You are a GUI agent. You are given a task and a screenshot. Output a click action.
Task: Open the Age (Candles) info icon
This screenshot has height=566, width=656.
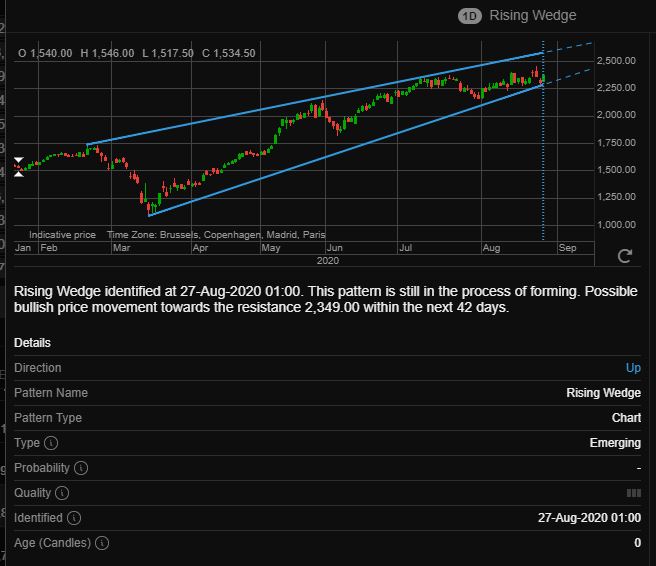click(102, 543)
